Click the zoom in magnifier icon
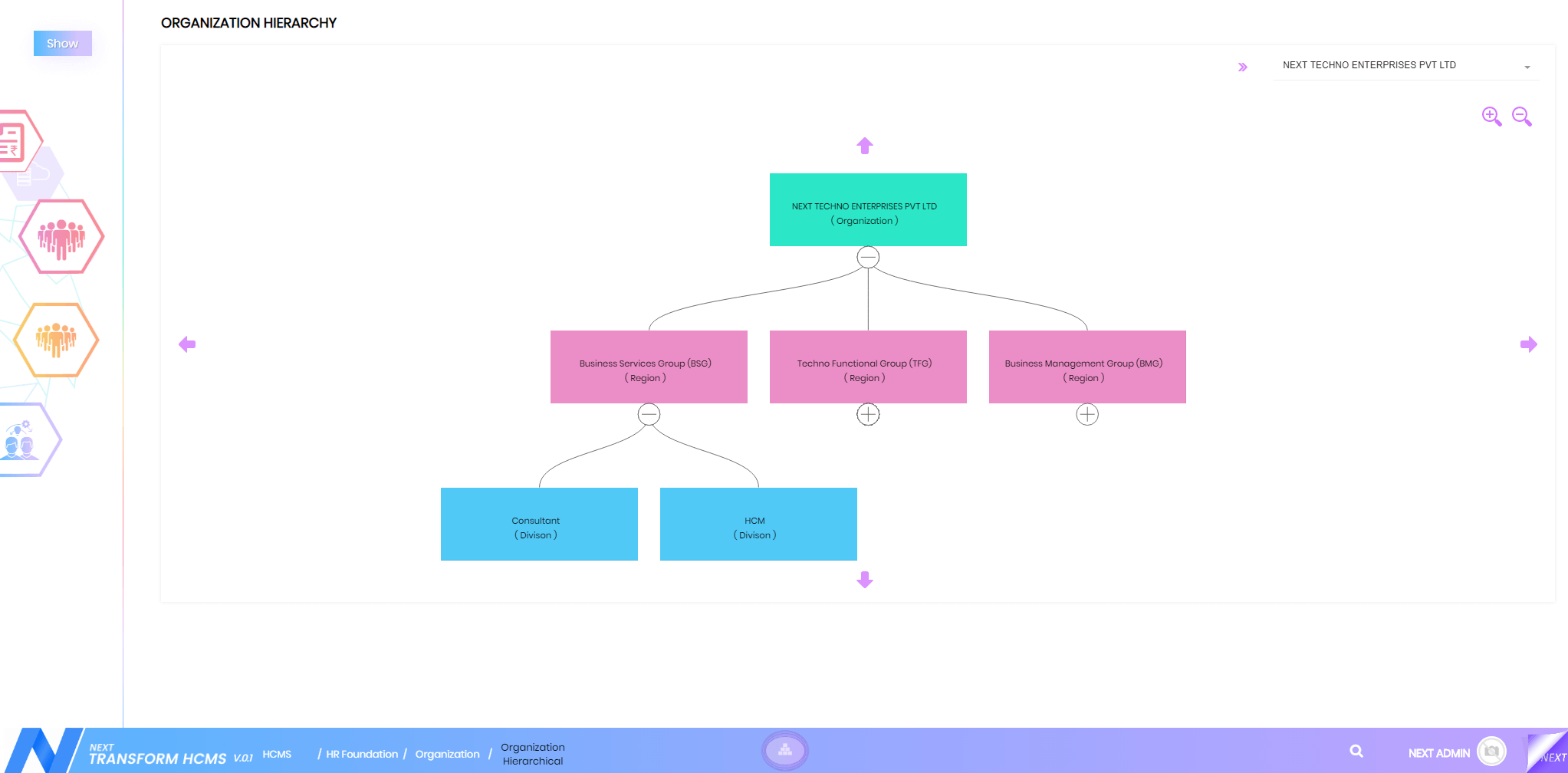The image size is (1568, 773). point(1491,116)
